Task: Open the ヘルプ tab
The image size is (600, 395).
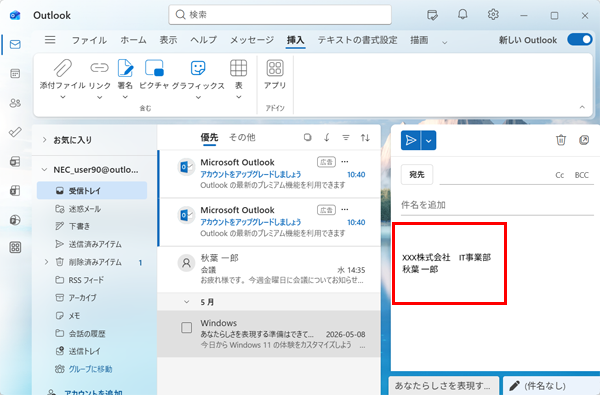Action: point(204,40)
